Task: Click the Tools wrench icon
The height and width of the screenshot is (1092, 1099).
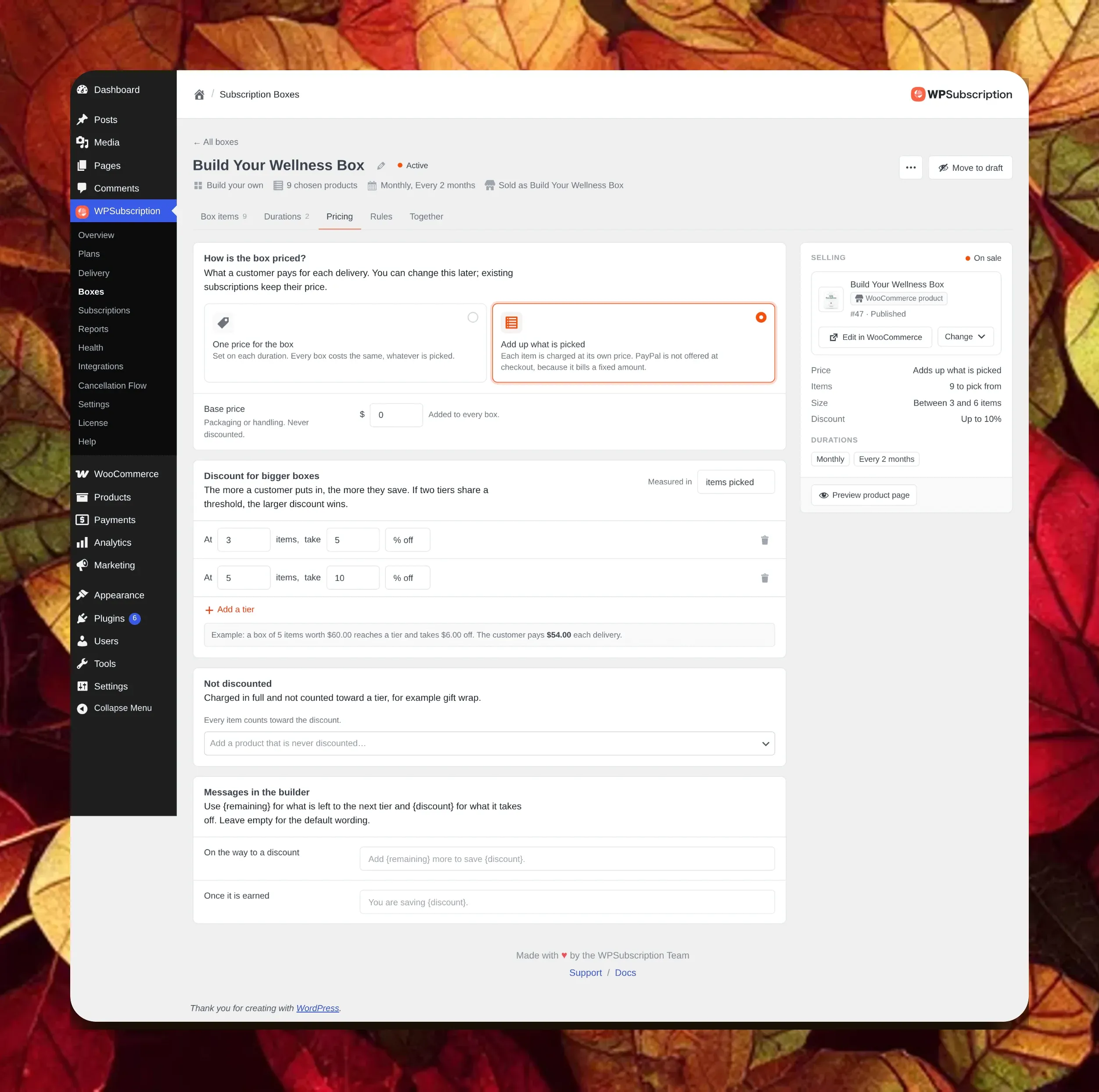Action: [83, 663]
